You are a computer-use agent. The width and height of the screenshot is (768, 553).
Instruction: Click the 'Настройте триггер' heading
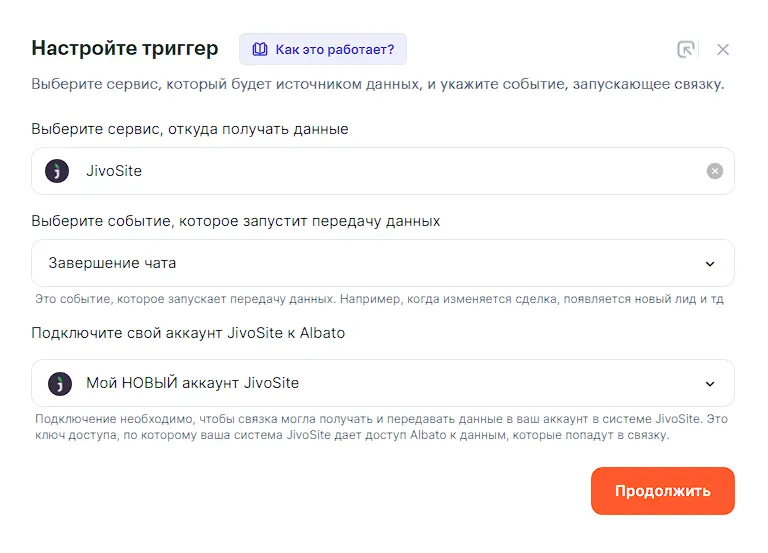tap(125, 48)
